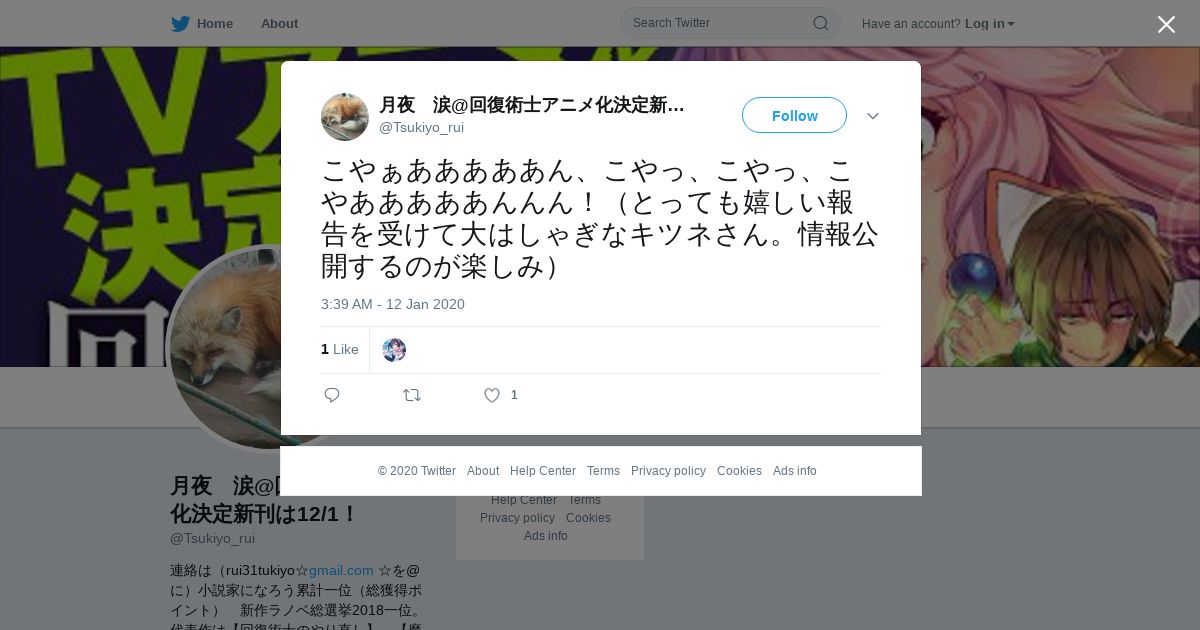Click the Ads info footer link
Screen dimensions: 1200x630
click(795, 471)
